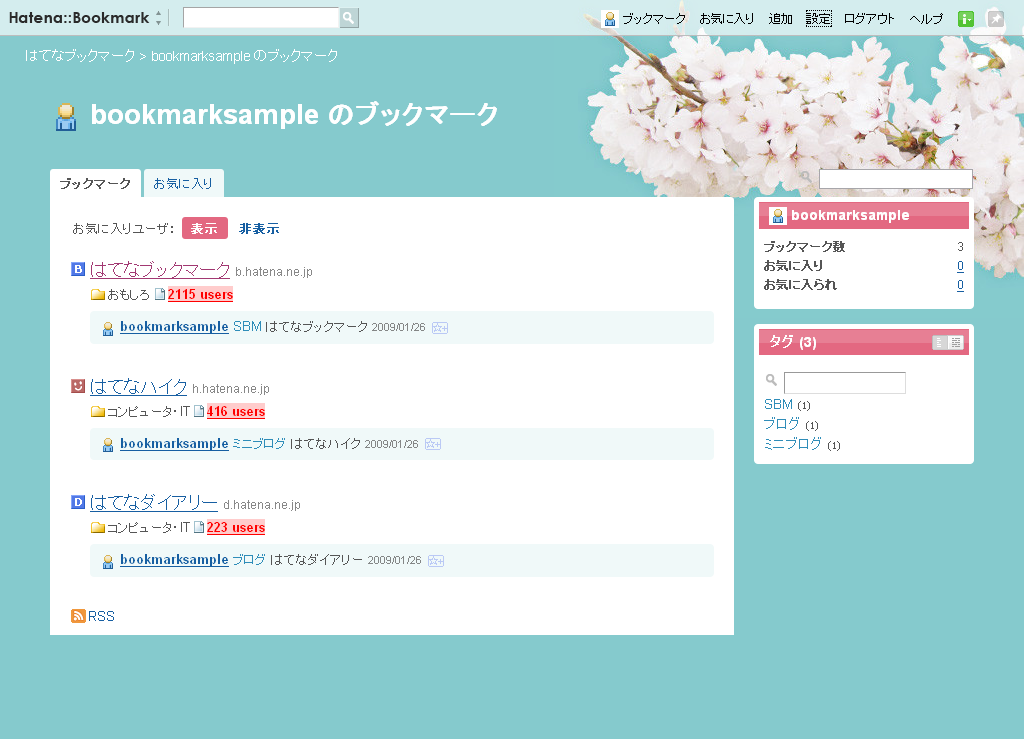Image resolution: width=1024 pixels, height=739 pixels.
Task: Open the Hatena::Bookmark service switcher arrows
Action: pos(159,18)
